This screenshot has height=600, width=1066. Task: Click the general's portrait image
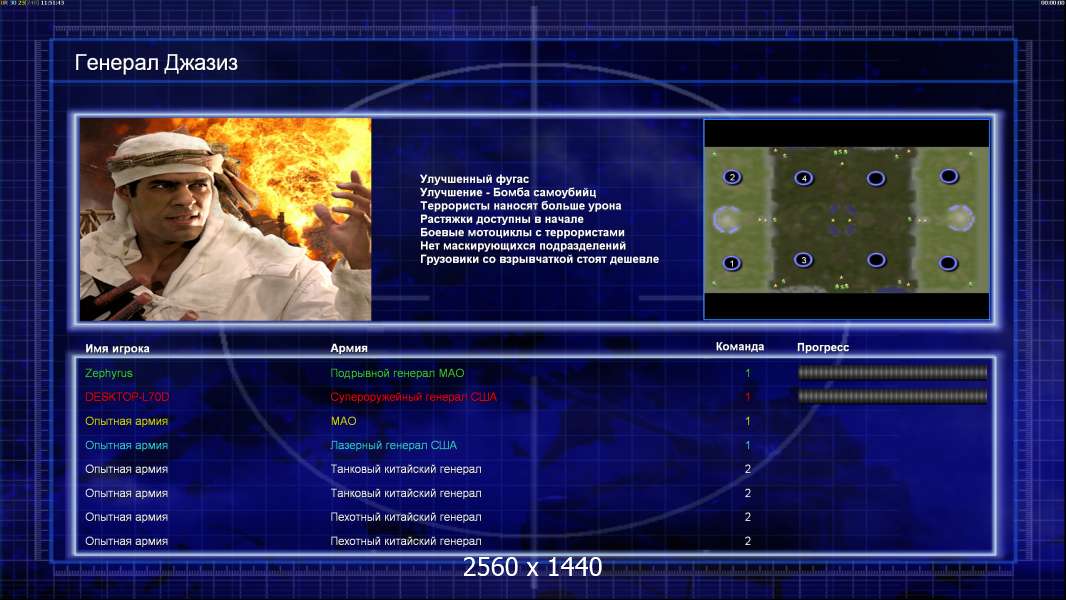[x=226, y=219]
